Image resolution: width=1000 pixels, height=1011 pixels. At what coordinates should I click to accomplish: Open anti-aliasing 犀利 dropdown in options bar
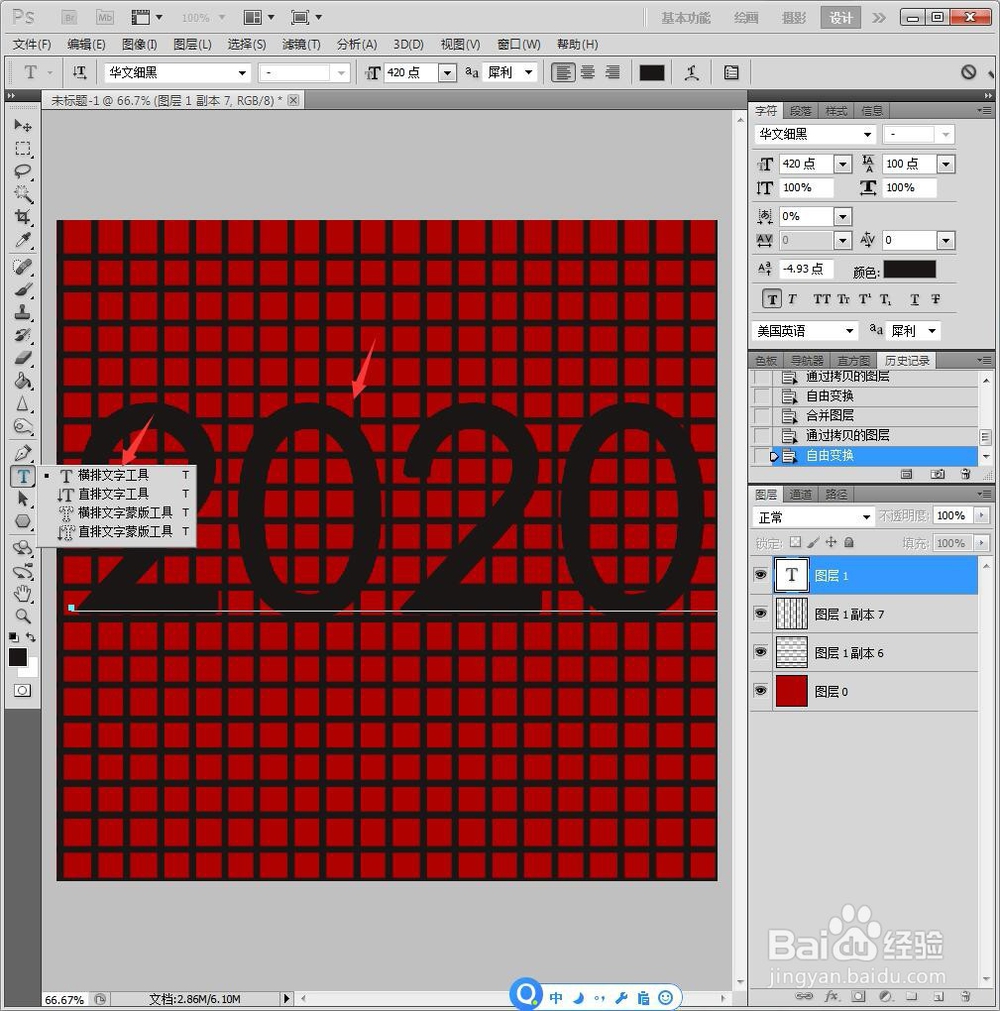(529, 72)
